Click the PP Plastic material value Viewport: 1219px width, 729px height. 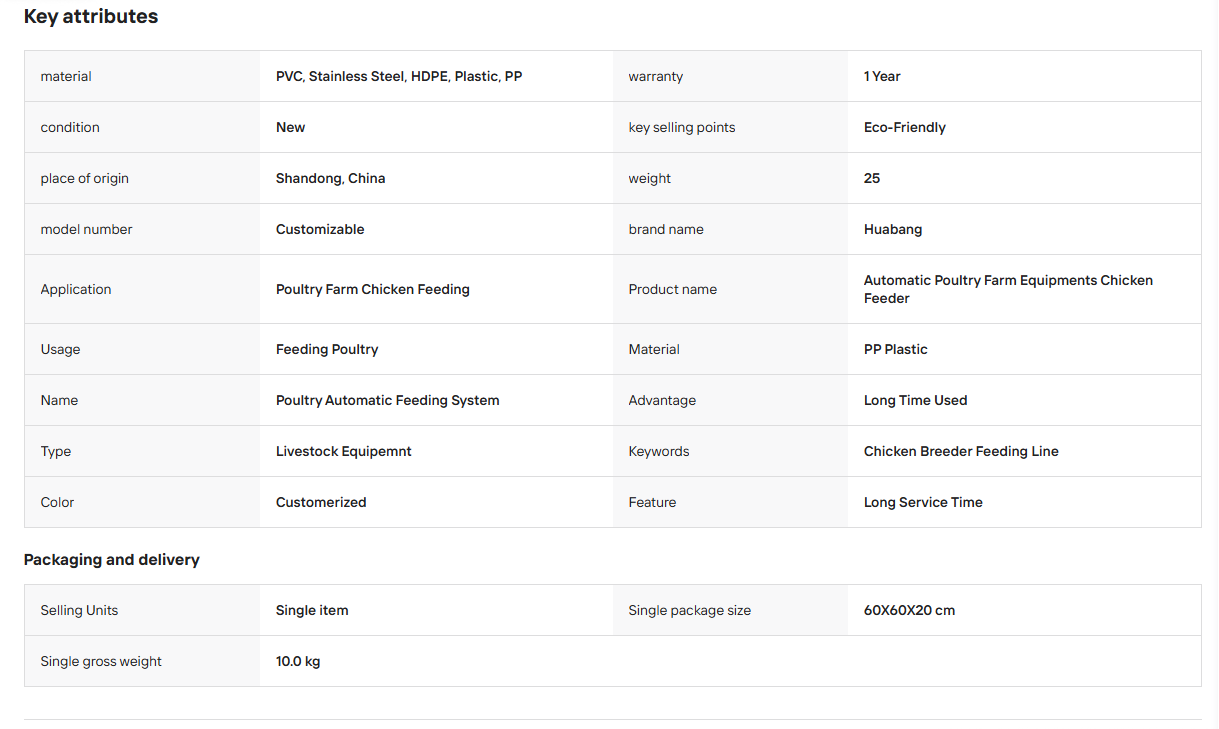pos(896,349)
